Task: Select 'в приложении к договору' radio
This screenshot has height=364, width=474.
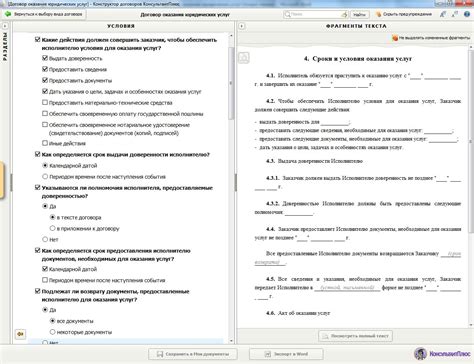Action: (52, 228)
